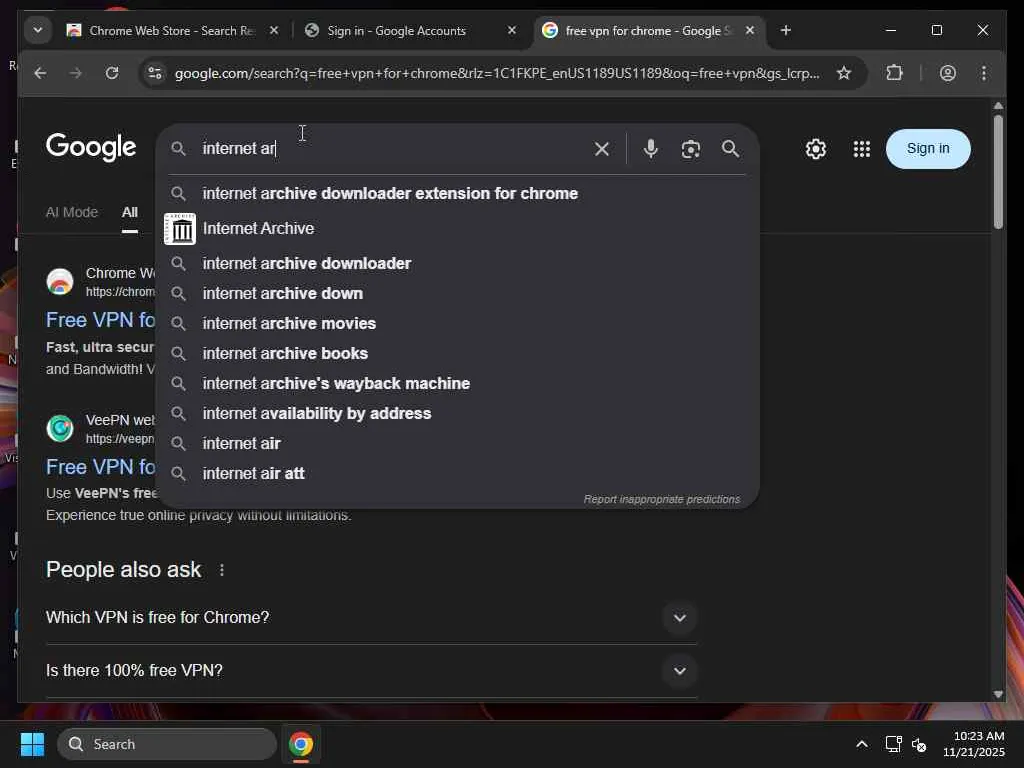Select suggestion internet availability by address
The image size is (1024, 768).
pyautogui.click(x=457, y=413)
